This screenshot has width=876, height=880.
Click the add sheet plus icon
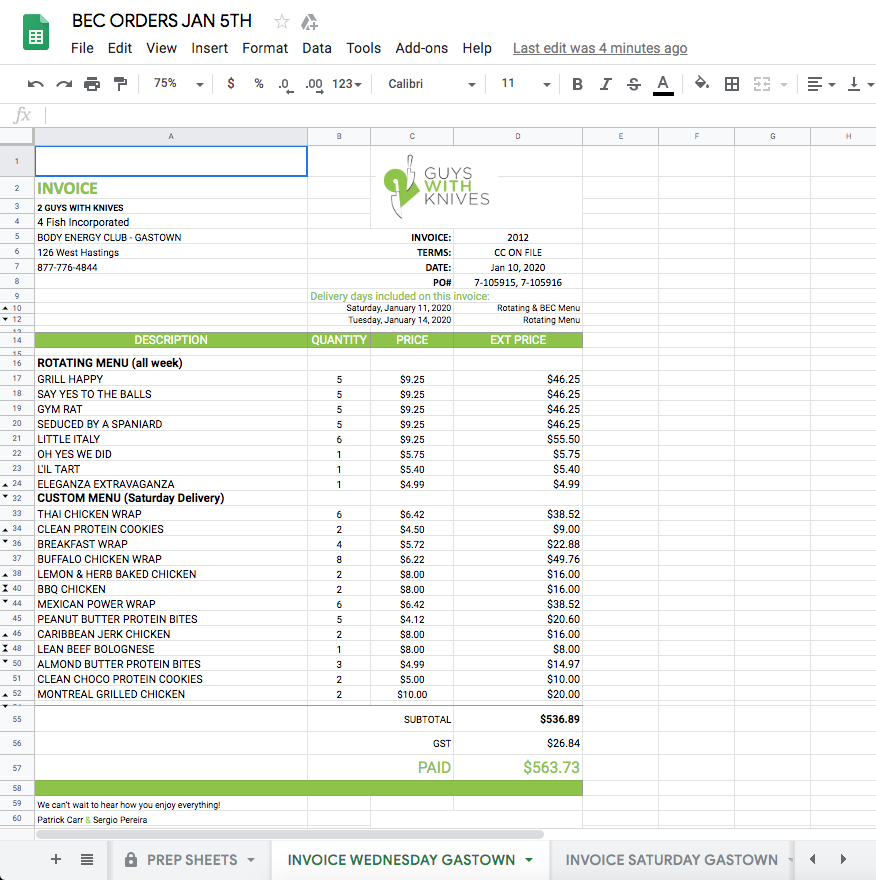56,859
